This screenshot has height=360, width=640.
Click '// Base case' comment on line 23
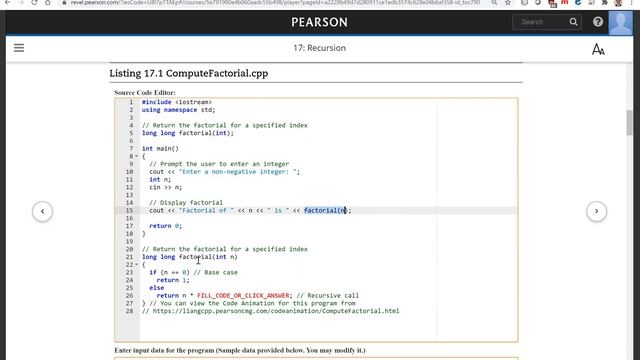click(x=216, y=273)
